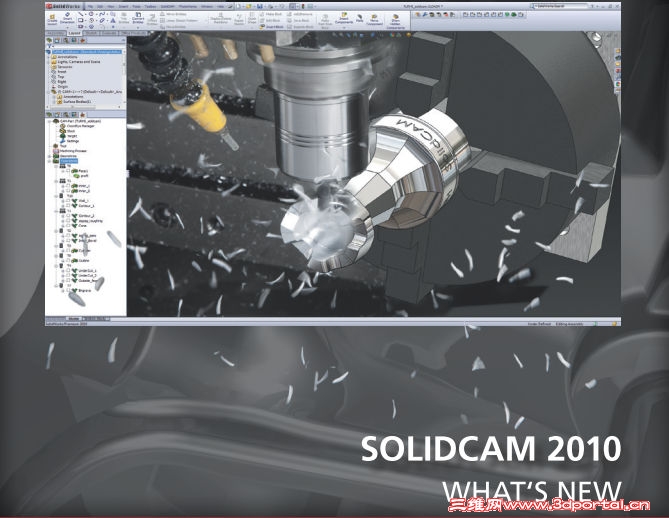The width and height of the screenshot is (669, 518).
Task: Click the Create Layout button
Action: (52, 19)
